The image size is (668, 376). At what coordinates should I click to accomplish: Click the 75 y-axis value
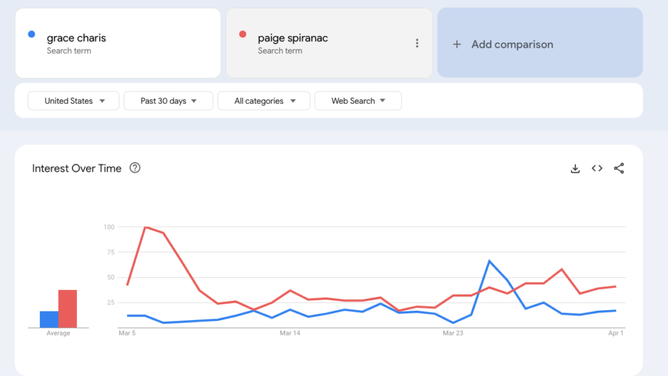pos(111,252)
